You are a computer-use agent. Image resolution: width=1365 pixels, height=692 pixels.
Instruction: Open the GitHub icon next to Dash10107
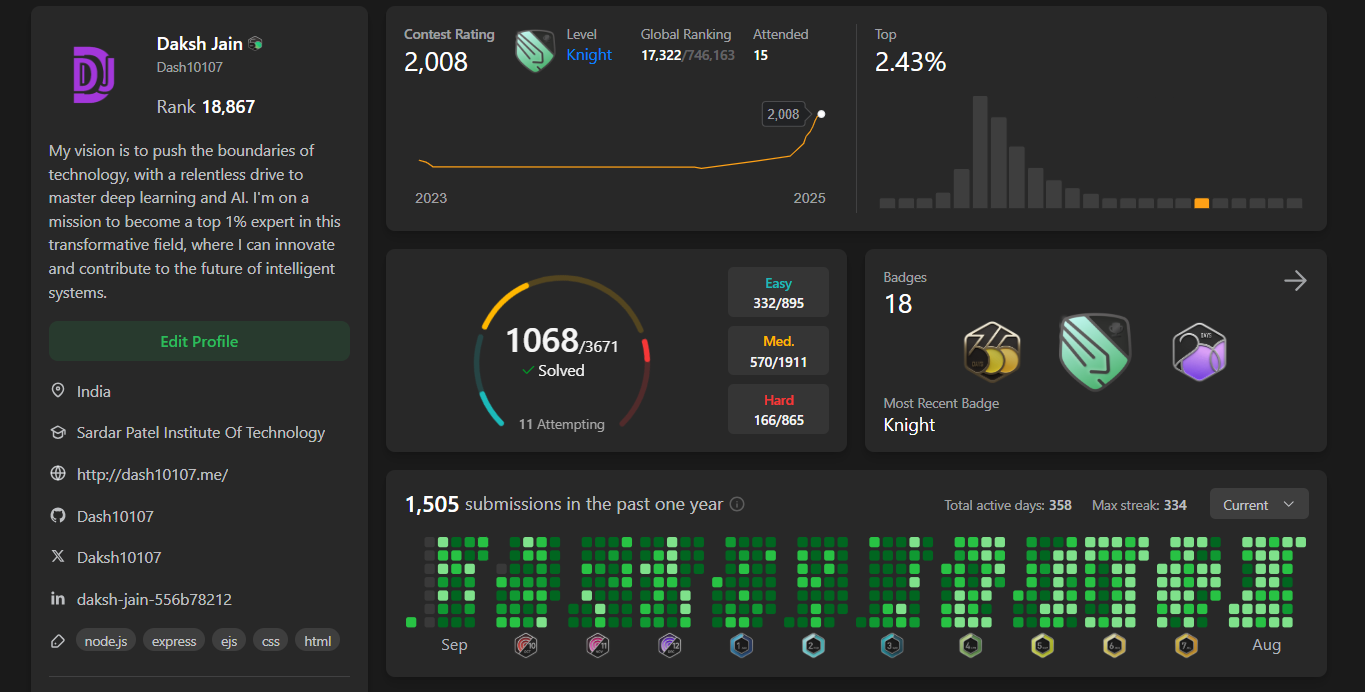coord(57,515)
